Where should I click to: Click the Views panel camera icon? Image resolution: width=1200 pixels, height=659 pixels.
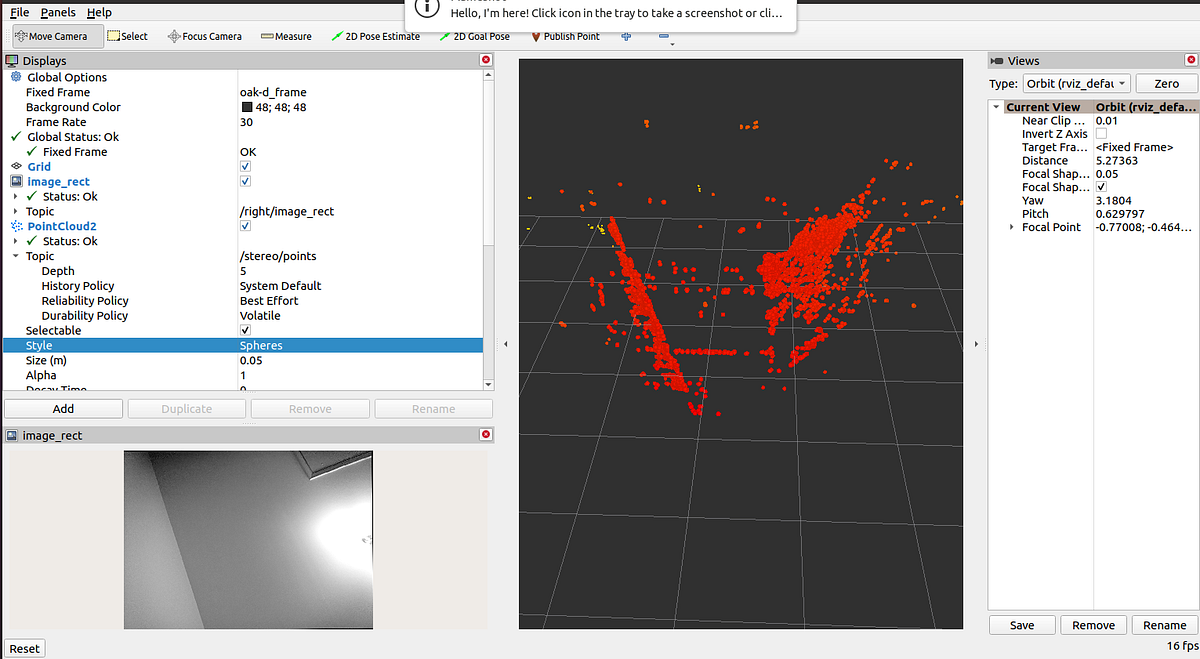[x=997, y=61]
